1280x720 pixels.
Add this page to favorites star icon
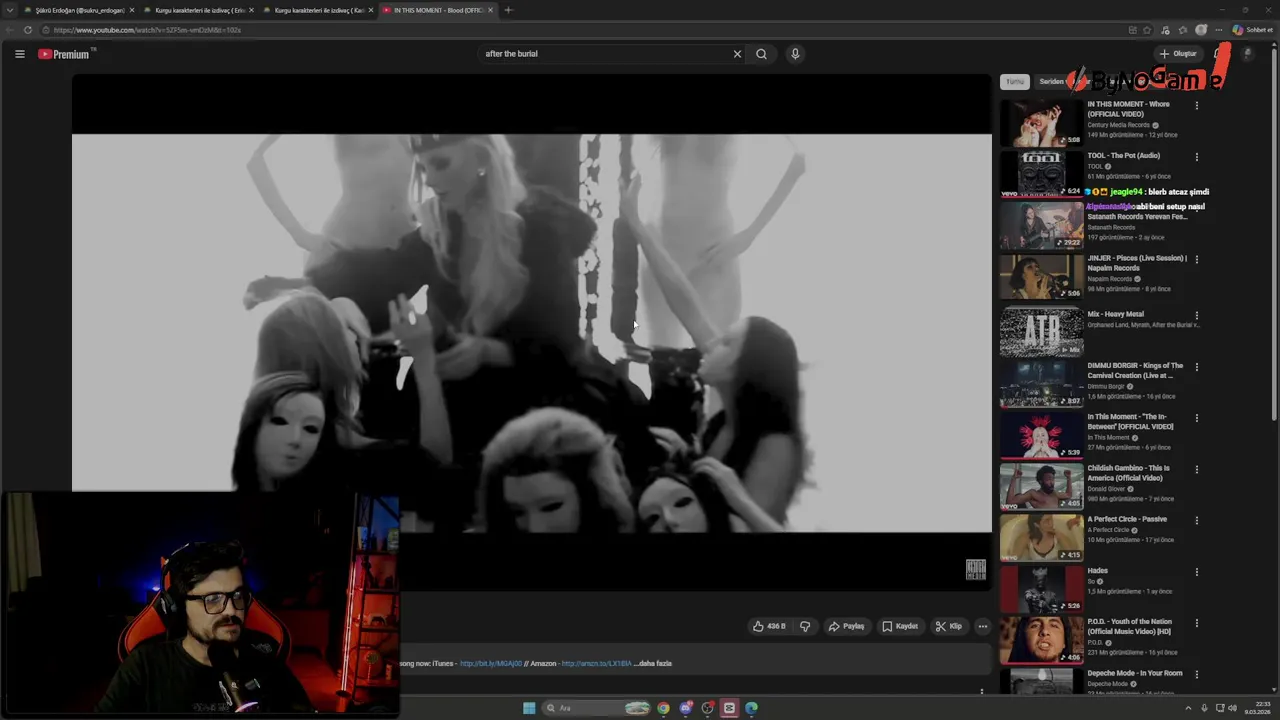pyautogui.click(x=1147, y=30)
